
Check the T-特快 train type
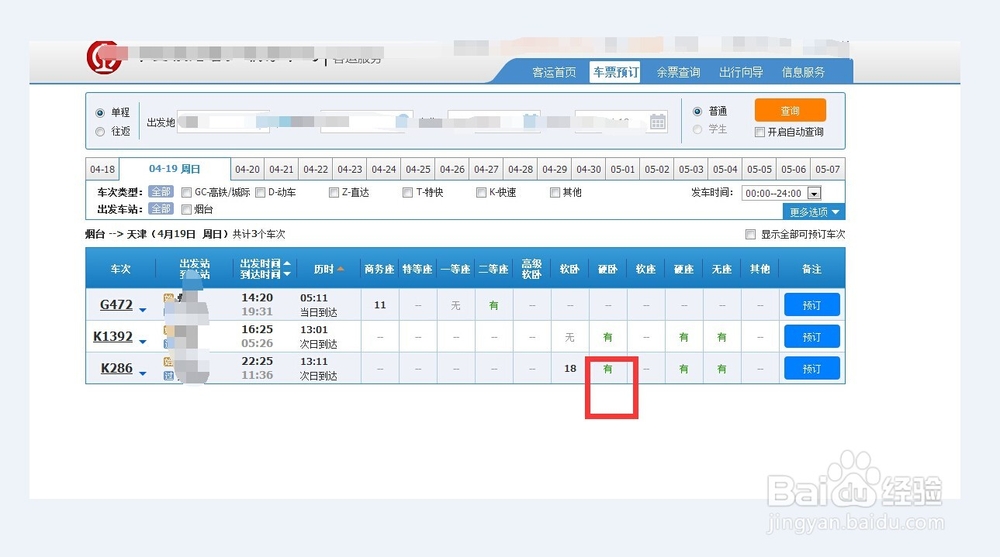pyautogui.click(x=408, y=193)
